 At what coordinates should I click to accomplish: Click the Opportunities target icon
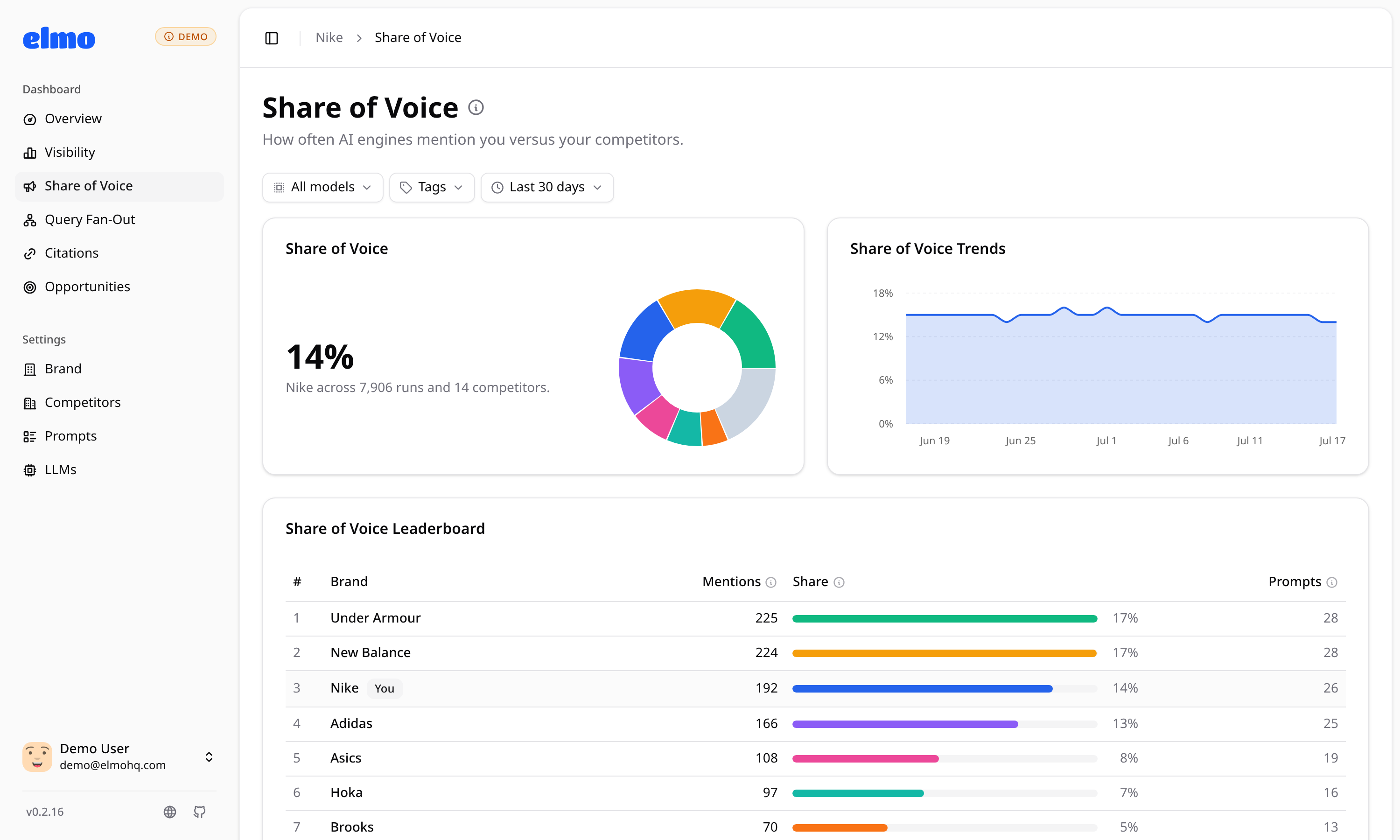tap(30, 287)
